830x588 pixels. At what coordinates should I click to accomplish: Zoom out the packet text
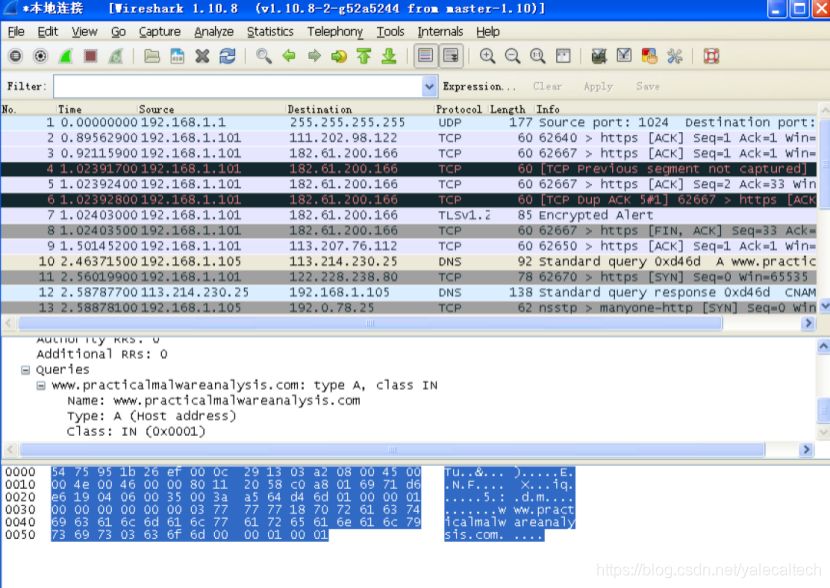point(512,56)
